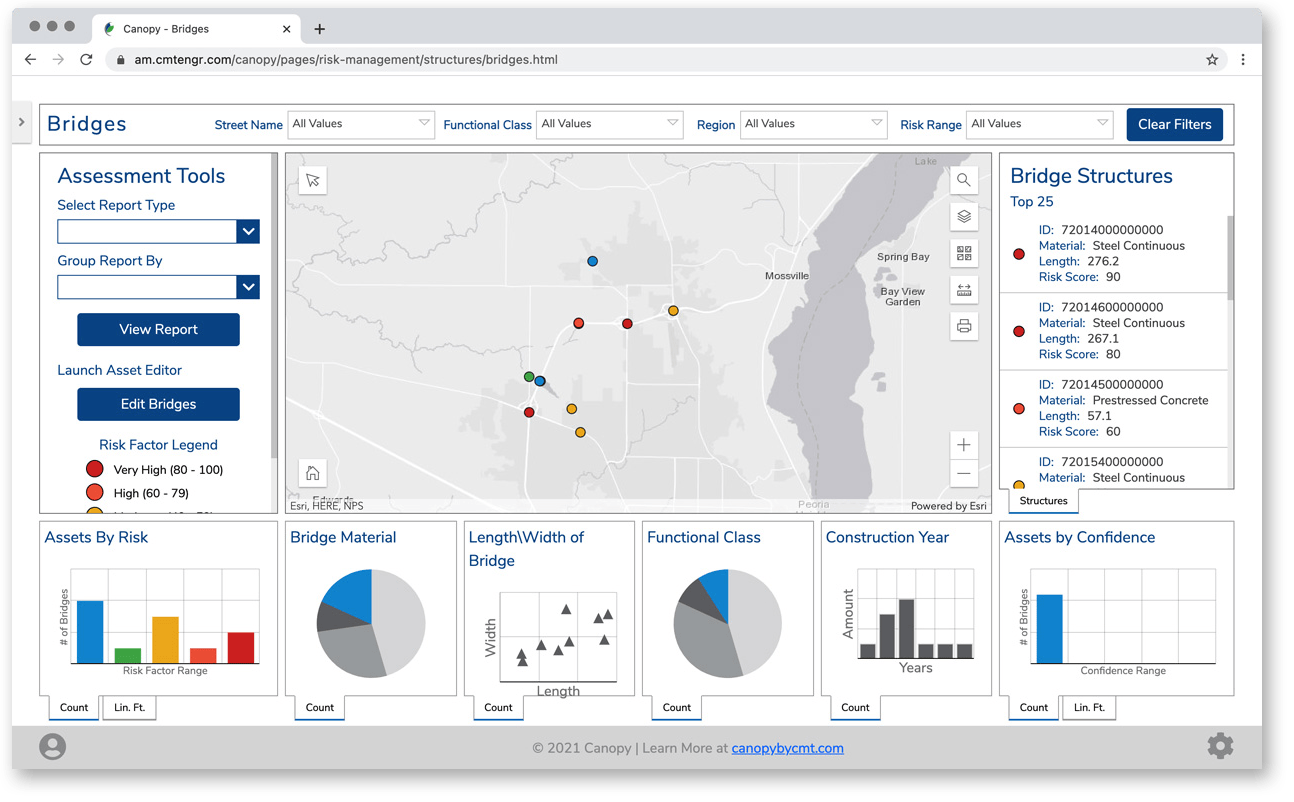Activate the map measure ruler tool

[964, 290]
